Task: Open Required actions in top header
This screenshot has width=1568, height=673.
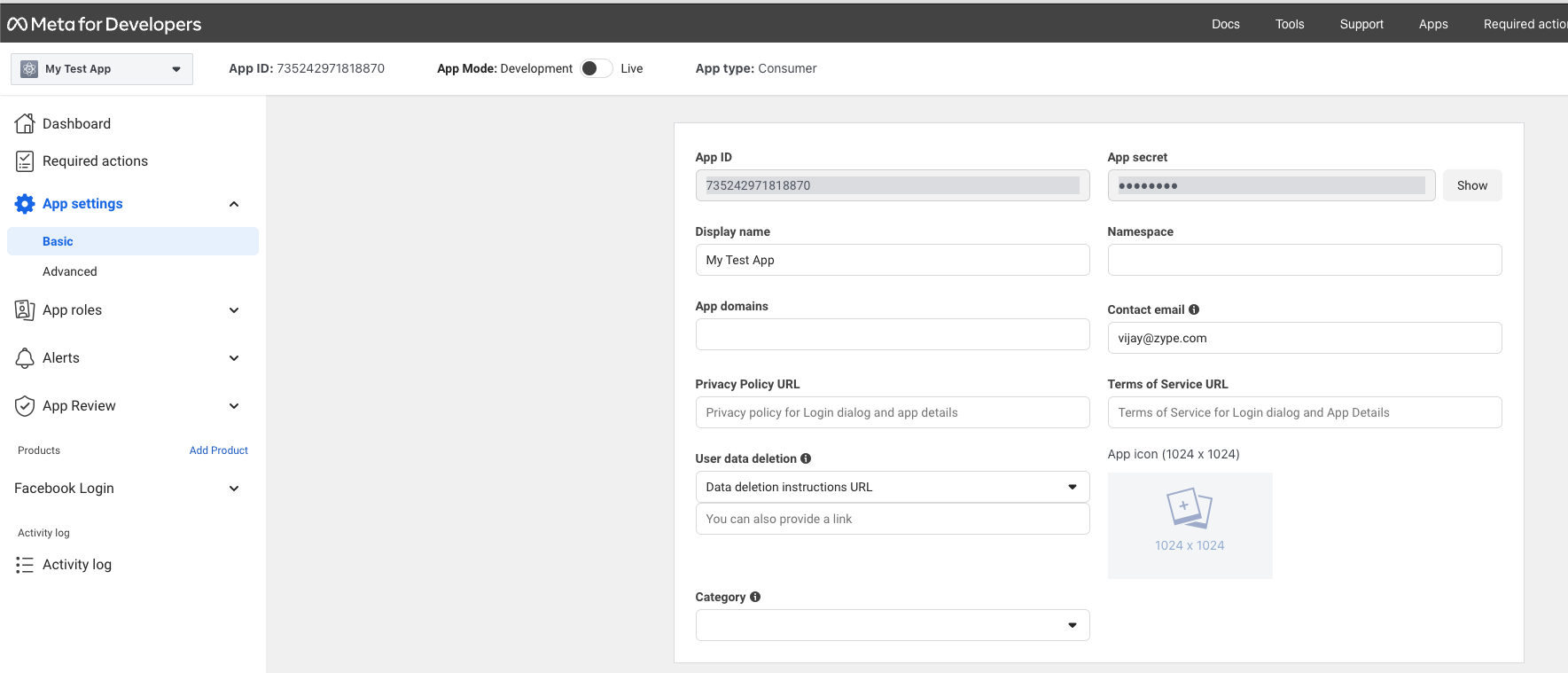Action: pyautogui.click(x=1525, y=24)
